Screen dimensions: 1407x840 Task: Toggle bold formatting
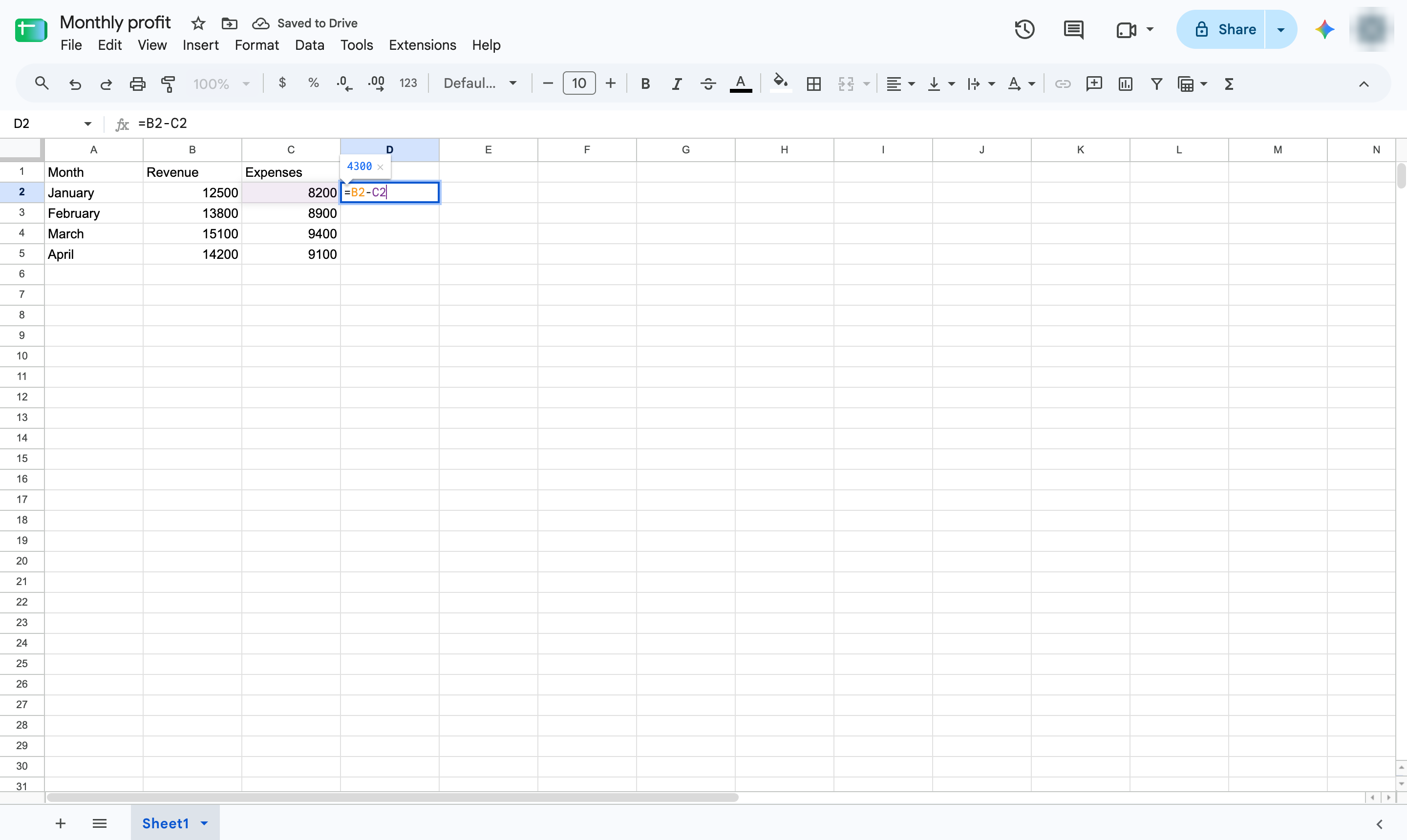(645, 84)
